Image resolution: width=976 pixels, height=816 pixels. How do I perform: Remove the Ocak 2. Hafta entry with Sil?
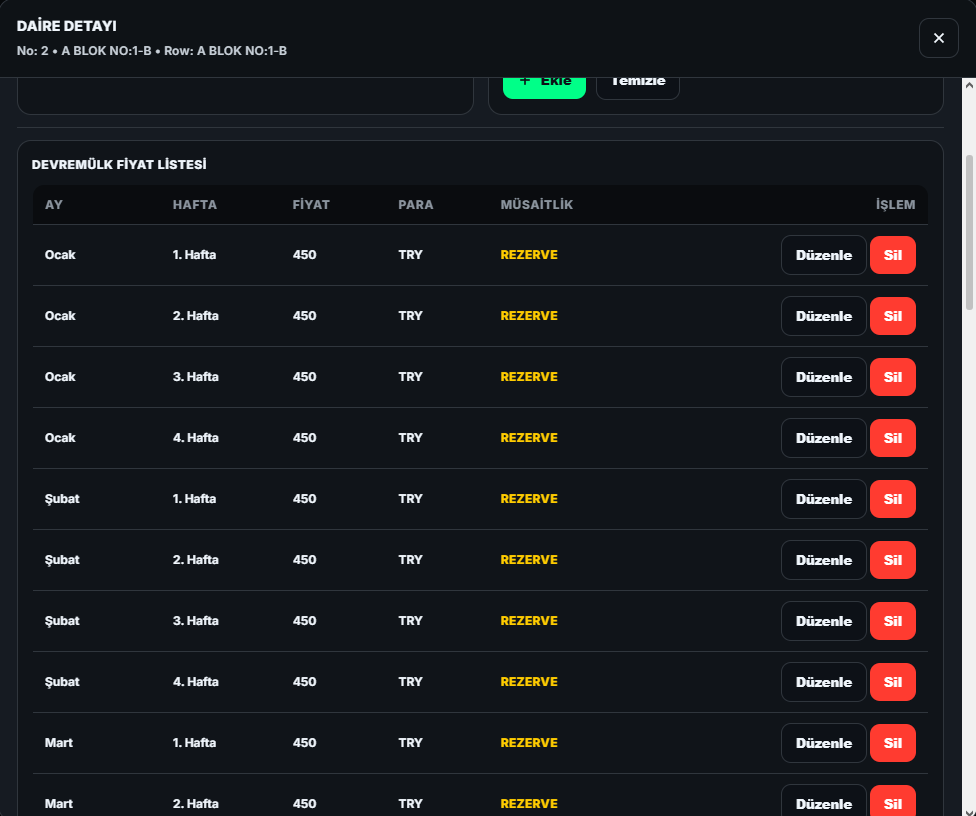coord(892,316)
